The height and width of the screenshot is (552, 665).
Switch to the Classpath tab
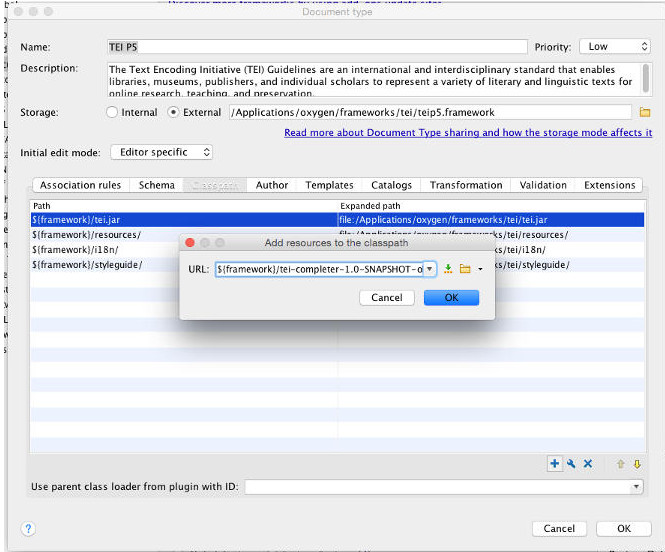coord(215,185)
